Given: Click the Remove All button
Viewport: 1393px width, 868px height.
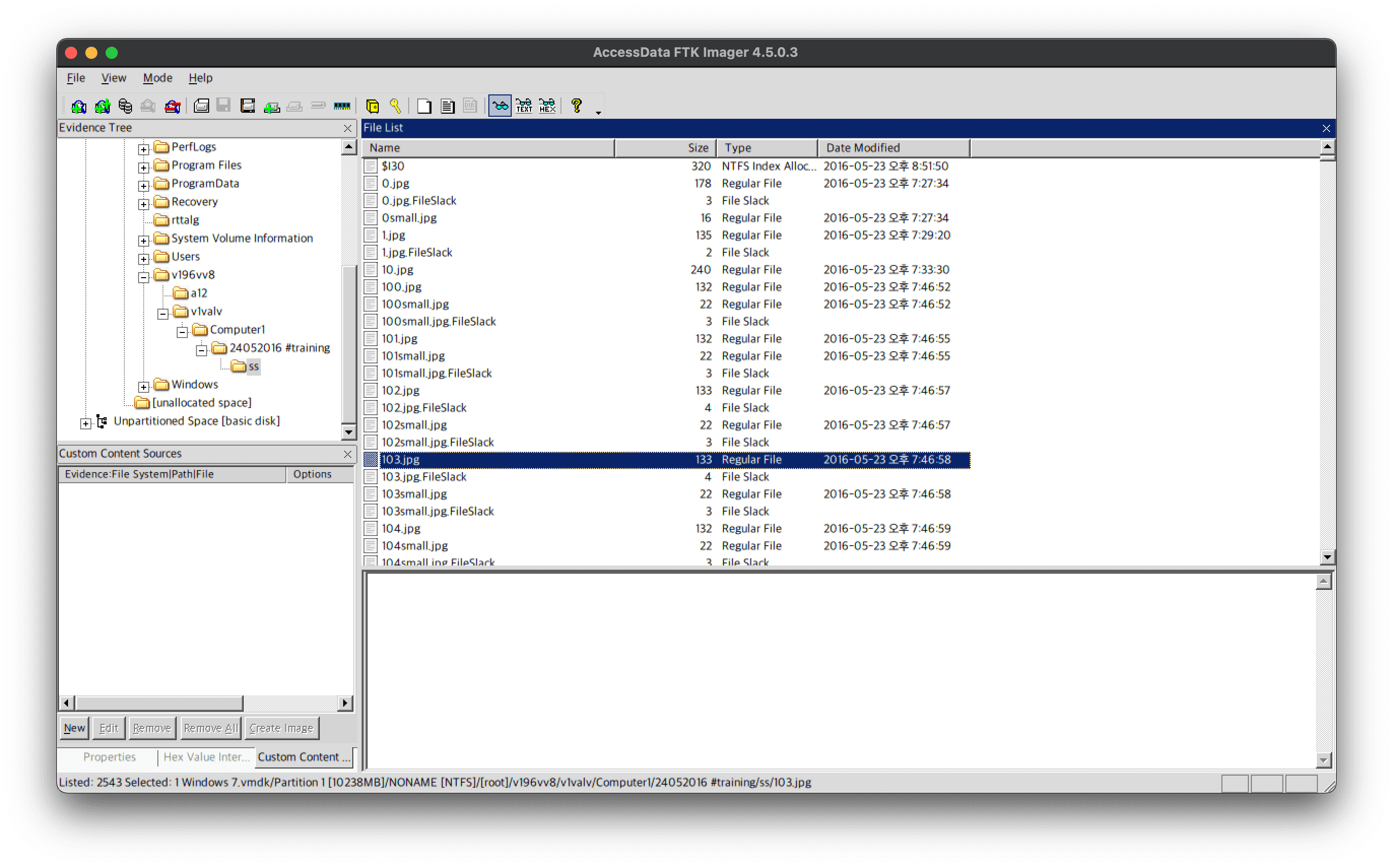Looking at the screenshot, I should pyautogui.click(x=211, y=728).
